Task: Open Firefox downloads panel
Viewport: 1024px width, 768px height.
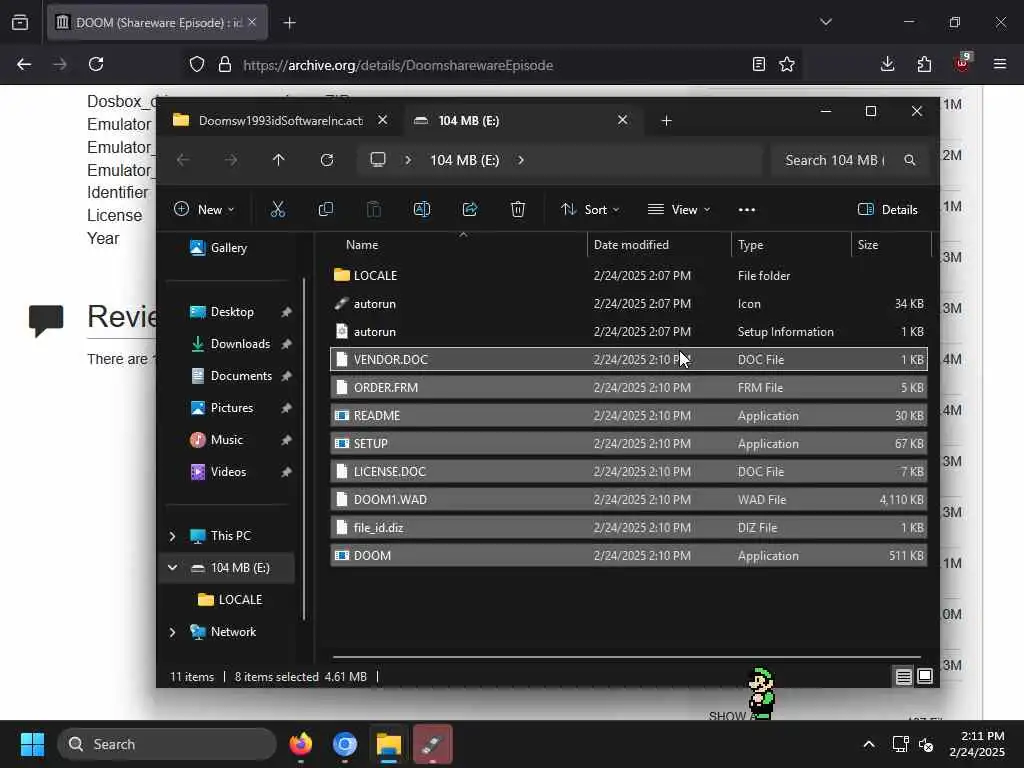Action: tap(888, 64)
